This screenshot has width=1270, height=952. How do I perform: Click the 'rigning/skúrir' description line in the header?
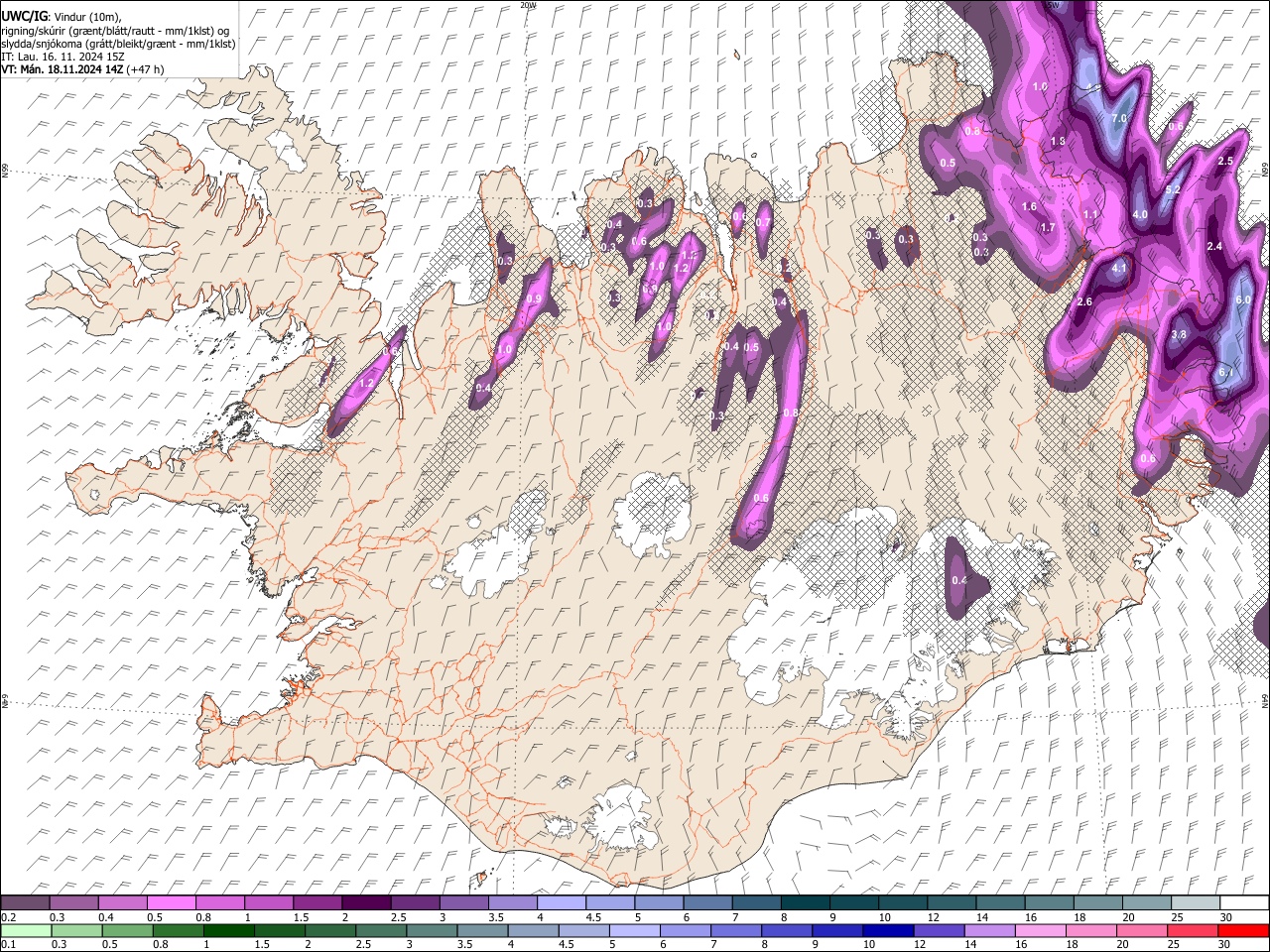click(115, 30)
